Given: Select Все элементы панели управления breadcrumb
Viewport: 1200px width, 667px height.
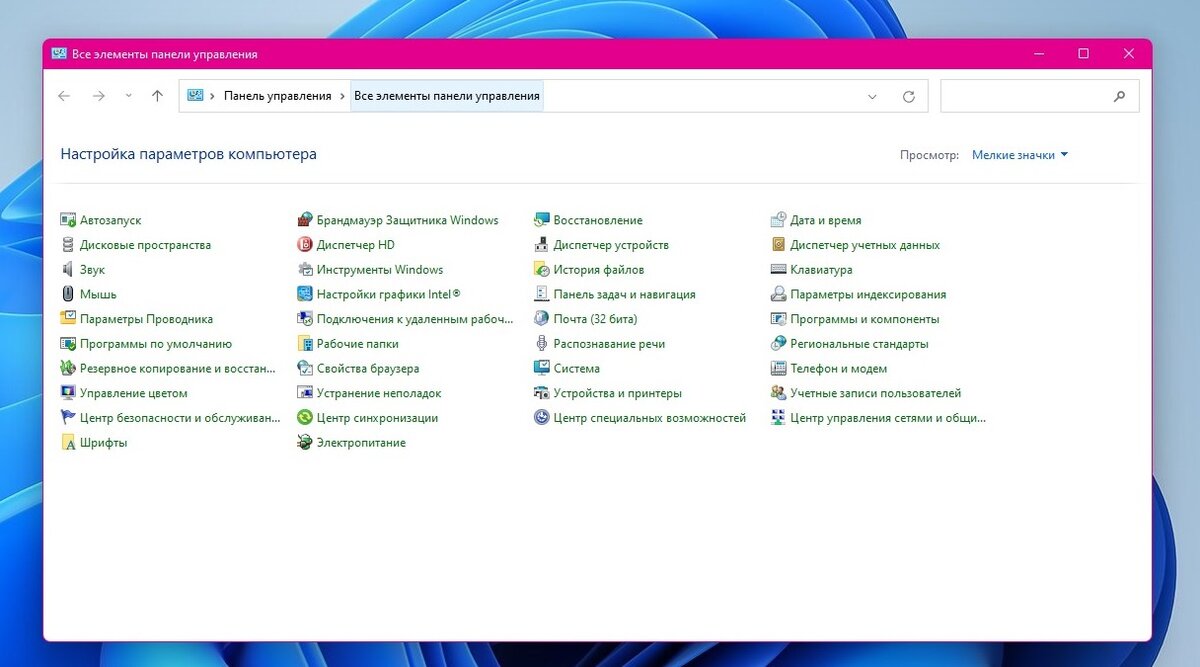Looking at the screenshot, I should 447,96.
